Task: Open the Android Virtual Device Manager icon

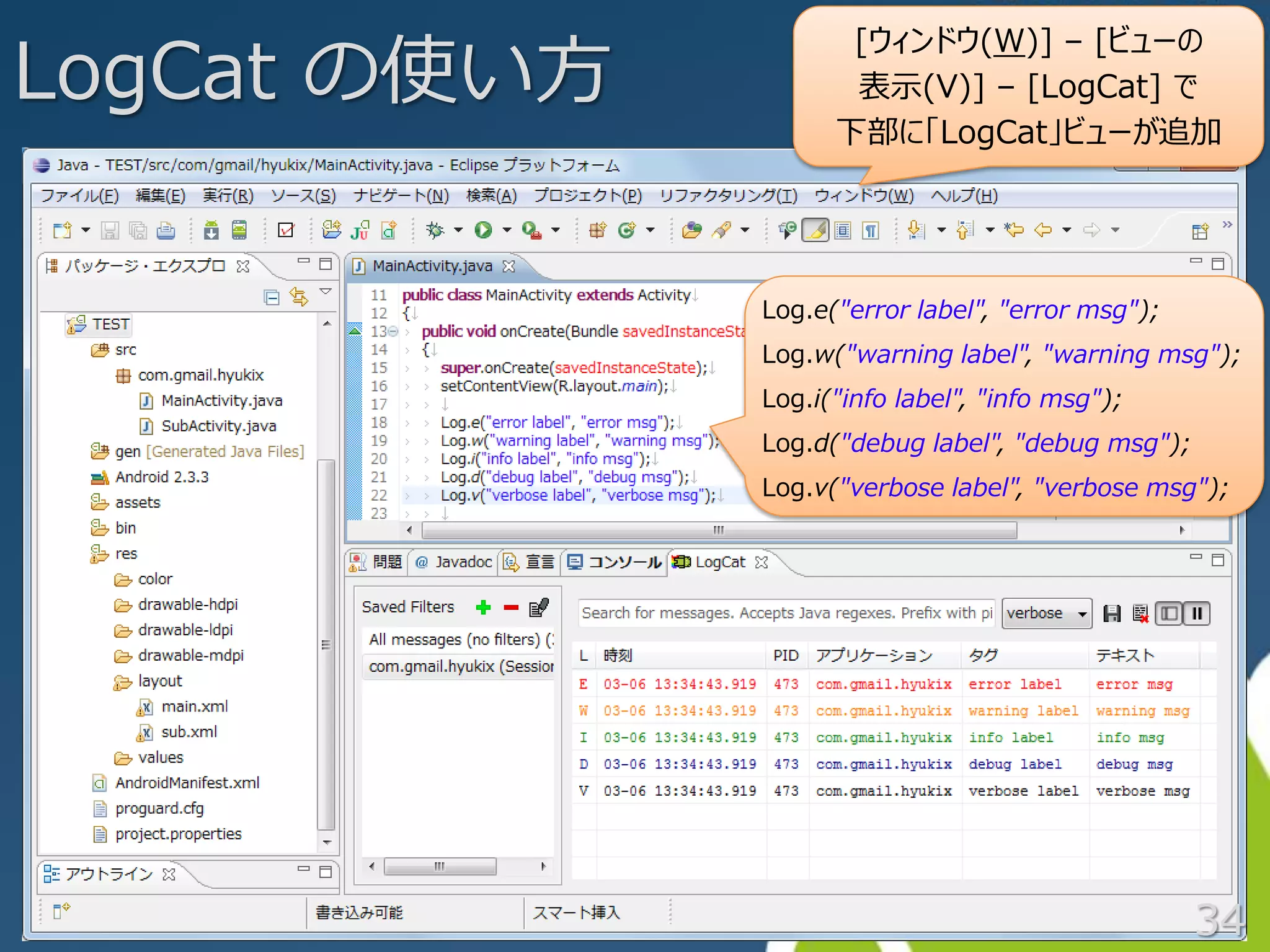Action: point(239,231)
